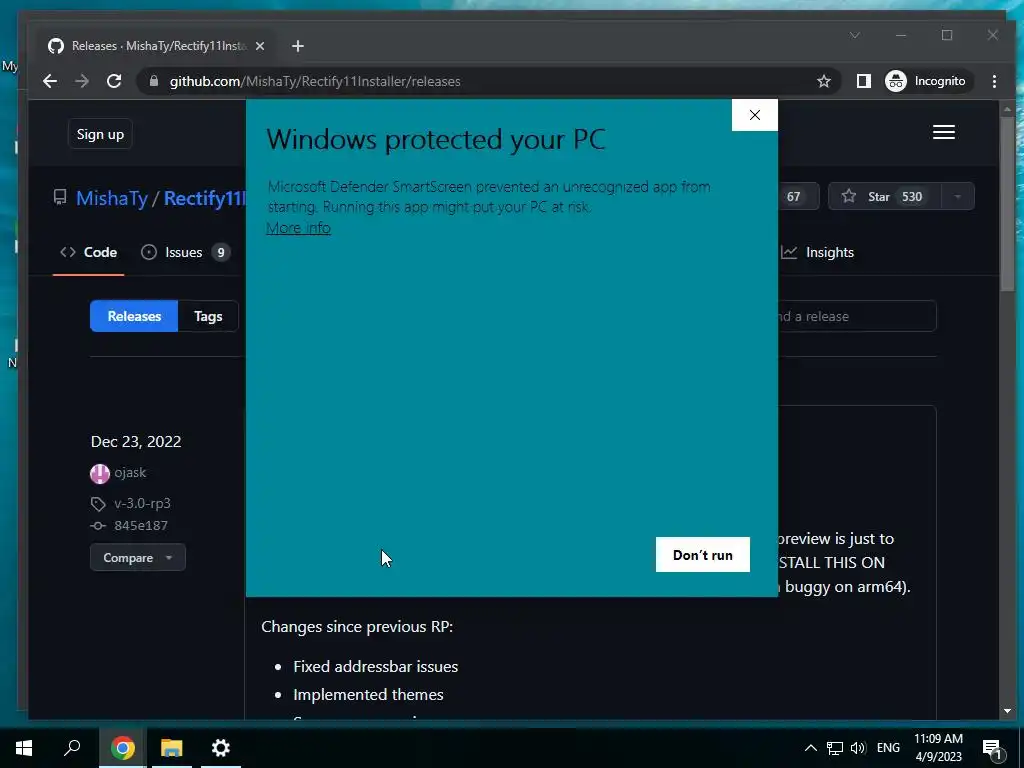
Task: Click the lock icon in address bar
Action: 154,81
